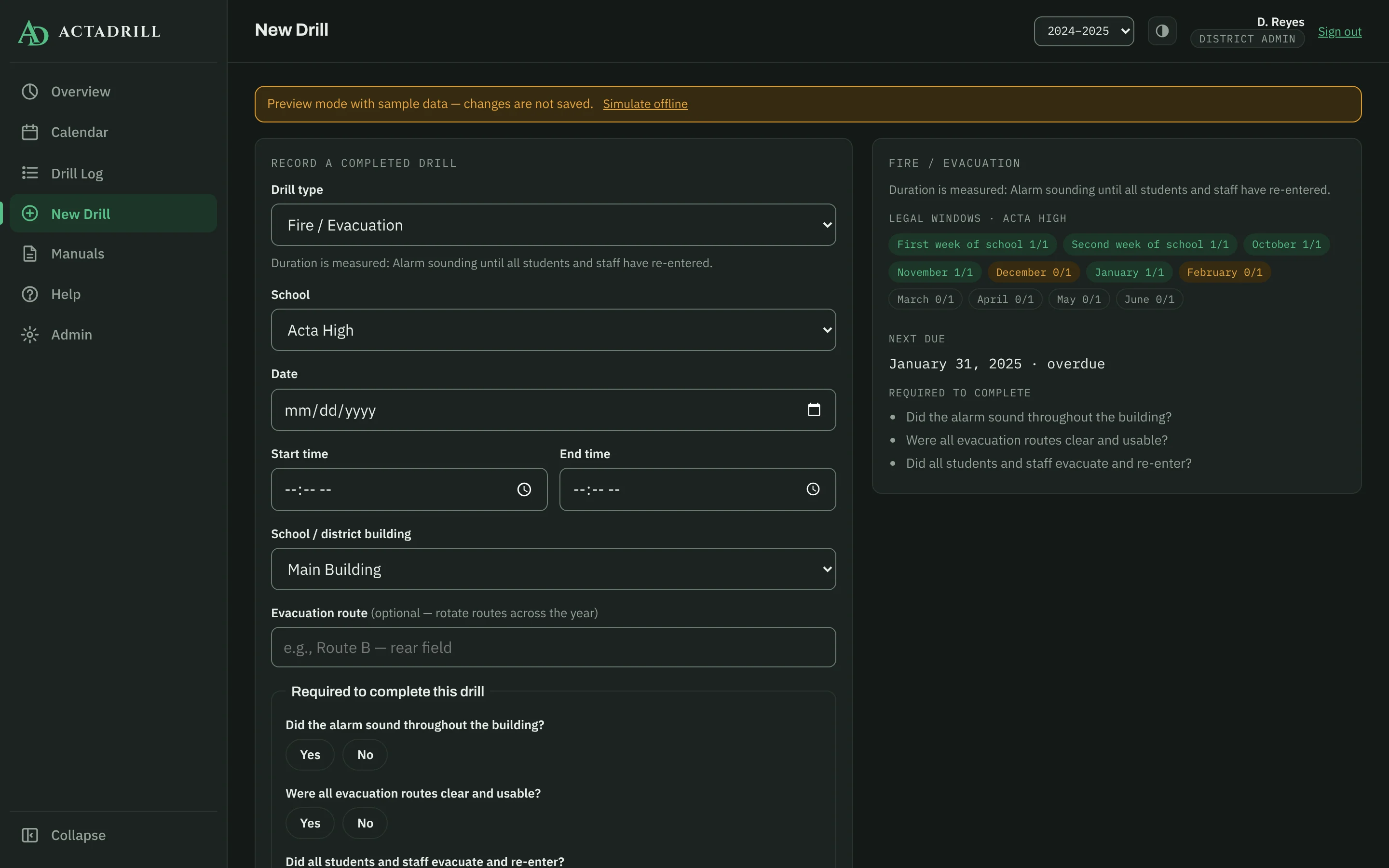1389x868 pixels.
Task: Click the New Drill plus-circle icon
Action: (x=30, y=214)
